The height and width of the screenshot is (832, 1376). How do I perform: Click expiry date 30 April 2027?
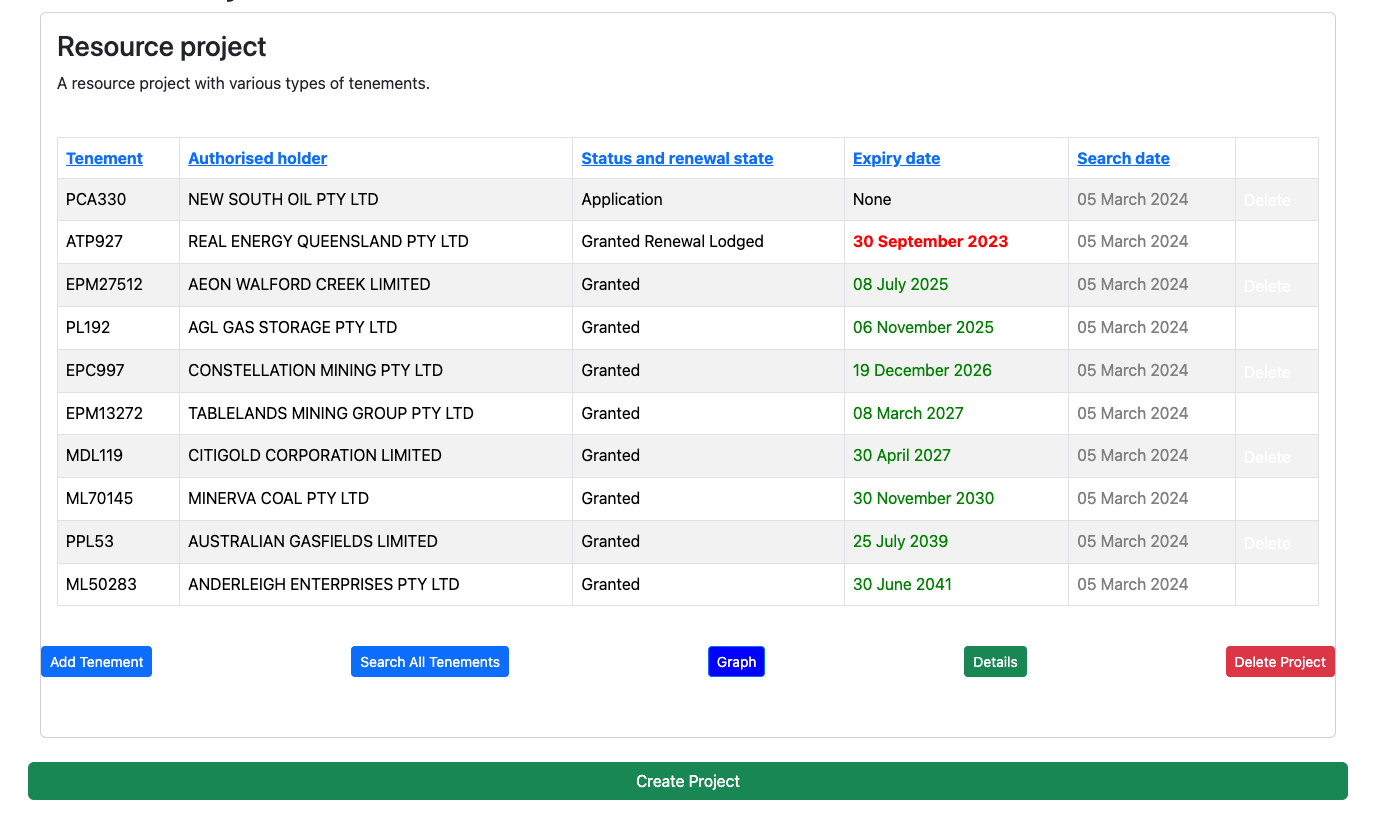pyautogui.click(x=902, y=455)
